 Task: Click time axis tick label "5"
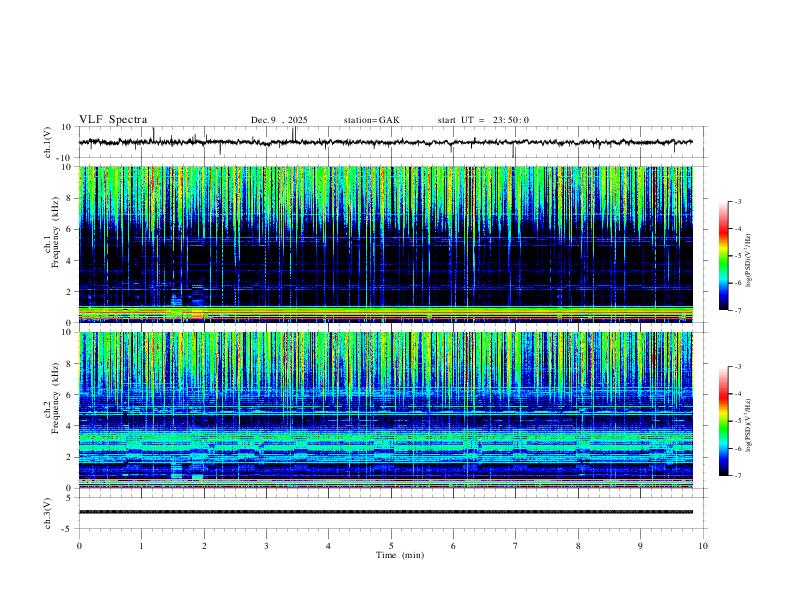tap(391, 546)
